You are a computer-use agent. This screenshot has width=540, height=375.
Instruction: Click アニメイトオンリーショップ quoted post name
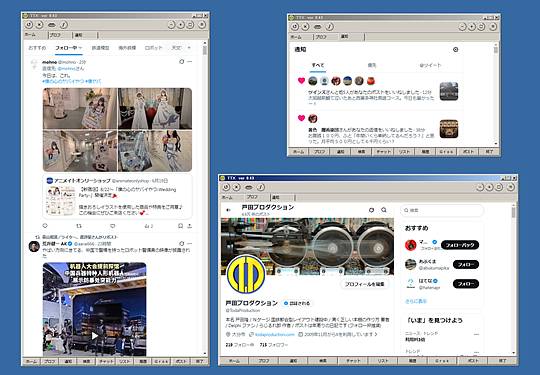tap(82, 180)
